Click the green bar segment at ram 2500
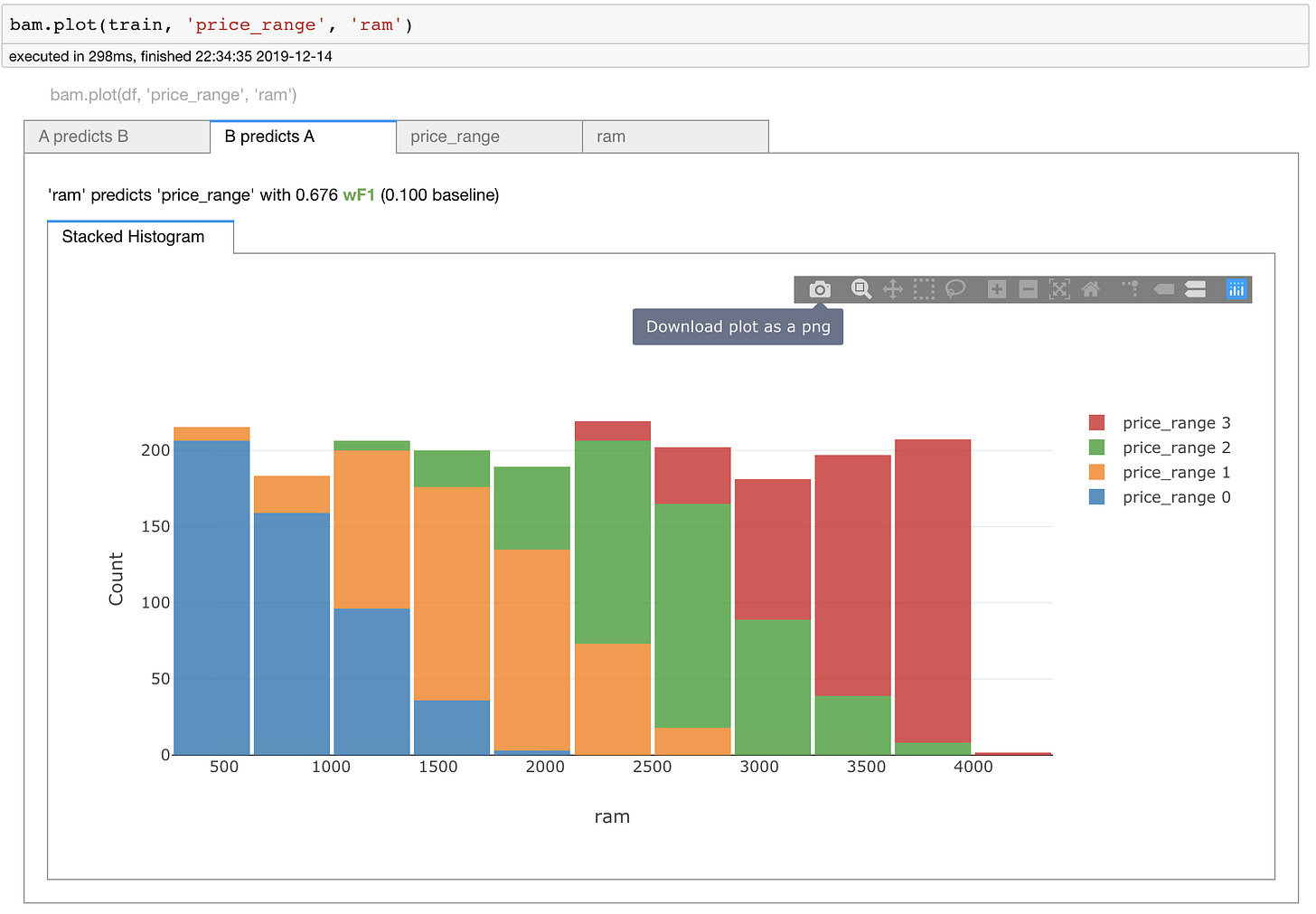The width and height of the screenshot is (1316, 914). [x=613, y=542]
